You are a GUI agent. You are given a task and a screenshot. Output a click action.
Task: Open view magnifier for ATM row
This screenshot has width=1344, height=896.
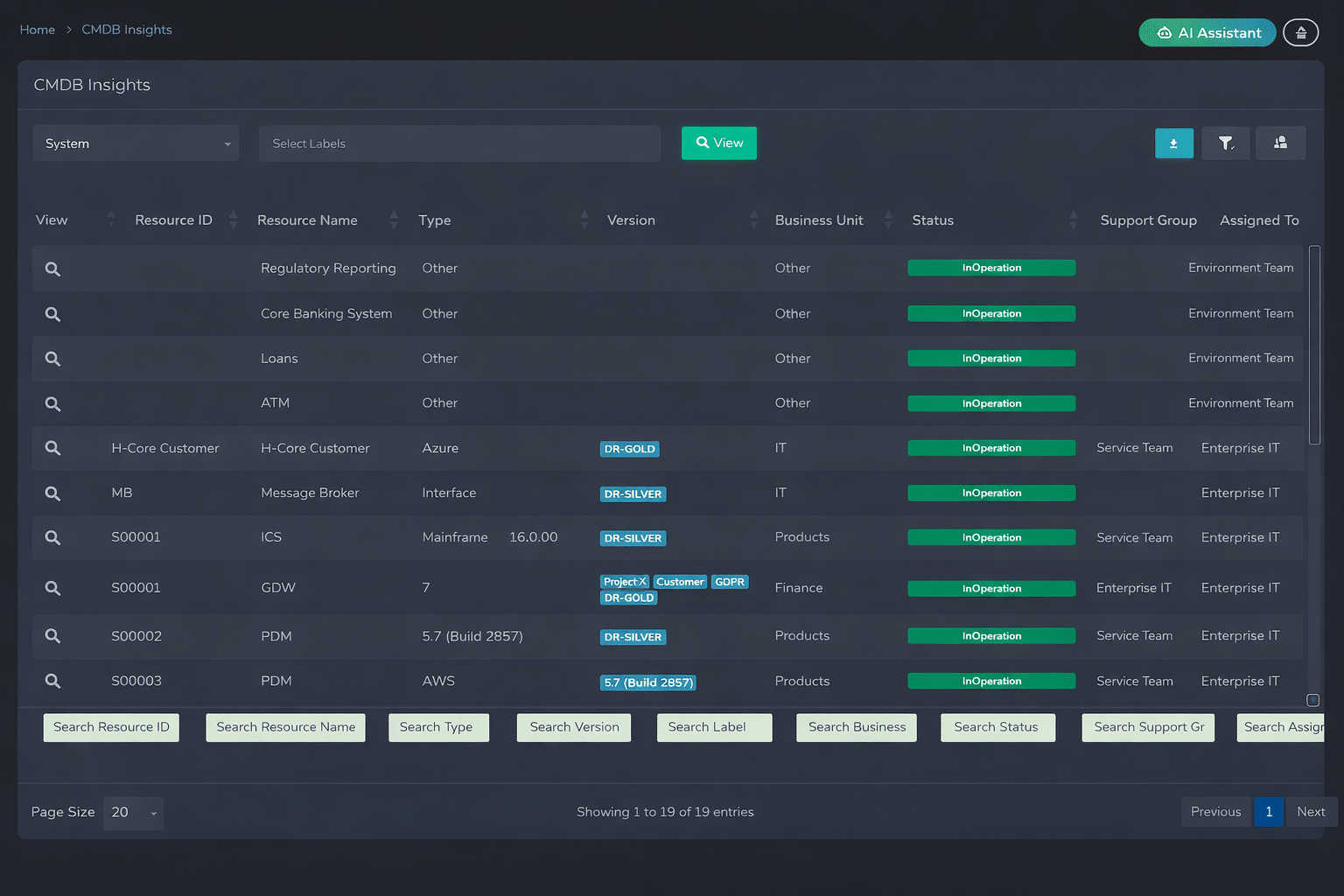[52, 404]
